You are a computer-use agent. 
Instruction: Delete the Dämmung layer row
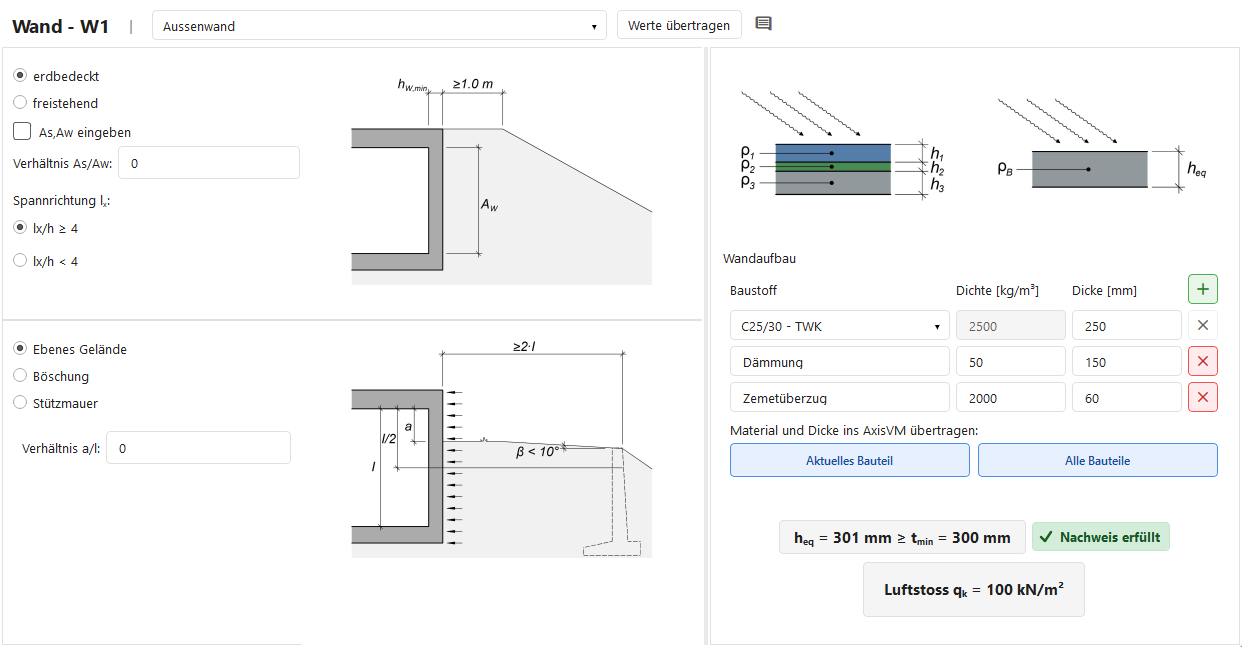(1203, 361)
